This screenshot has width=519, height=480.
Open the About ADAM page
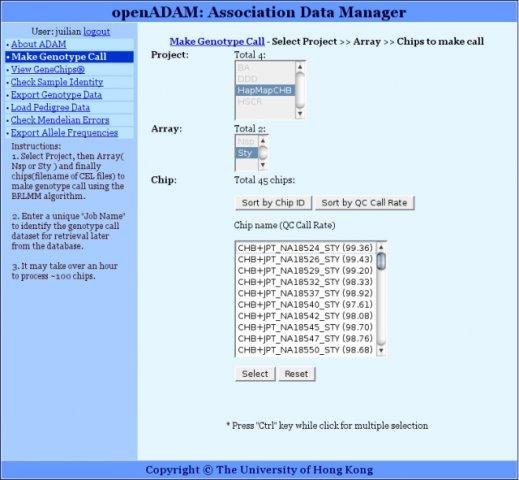tap(38, 44)
